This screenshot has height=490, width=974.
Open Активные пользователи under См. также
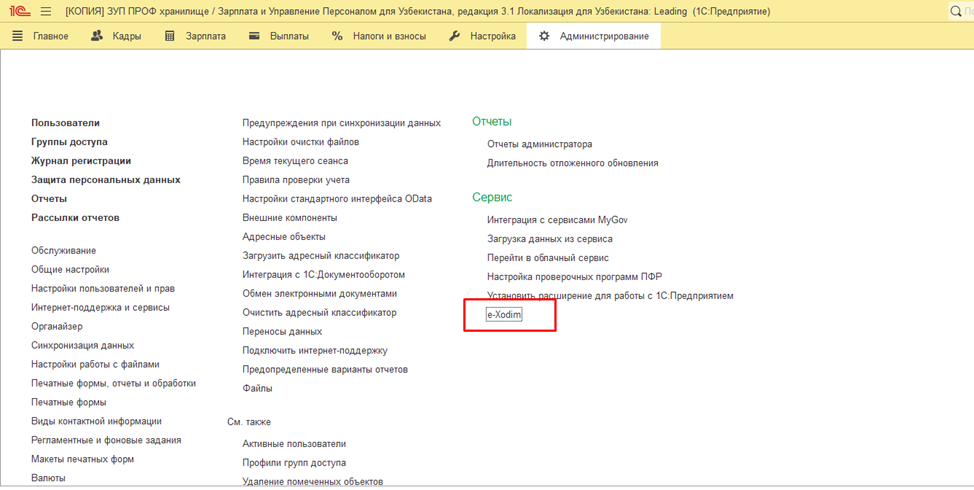tap(294, 444)
